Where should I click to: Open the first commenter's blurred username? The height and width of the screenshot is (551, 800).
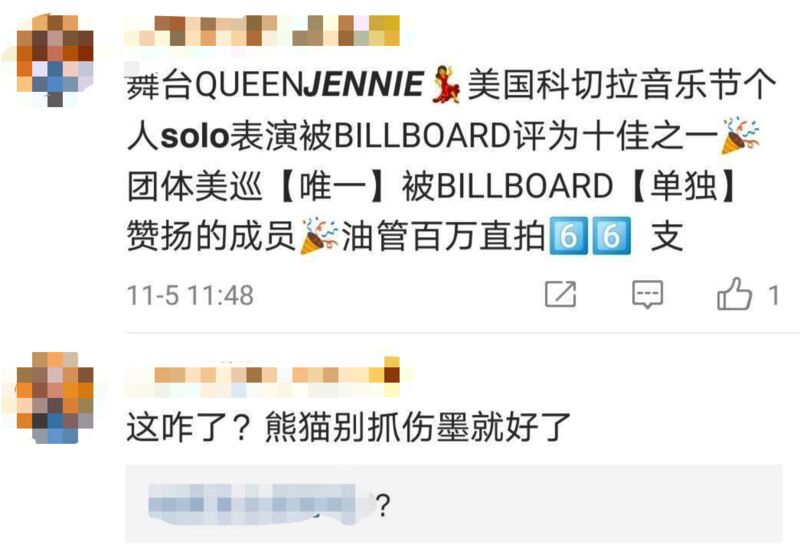[262, 31]
